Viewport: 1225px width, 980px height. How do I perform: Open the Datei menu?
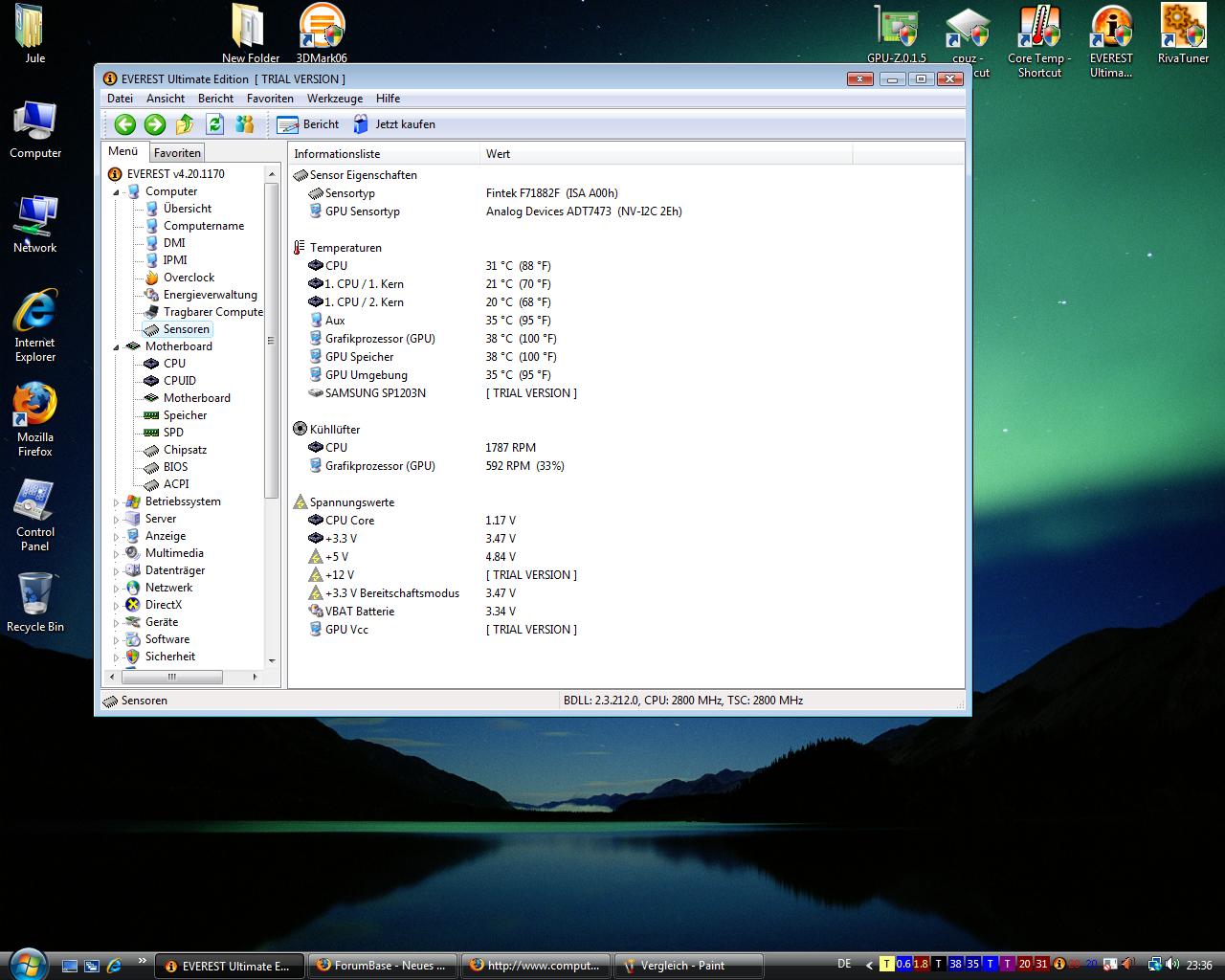click(120, 99)
